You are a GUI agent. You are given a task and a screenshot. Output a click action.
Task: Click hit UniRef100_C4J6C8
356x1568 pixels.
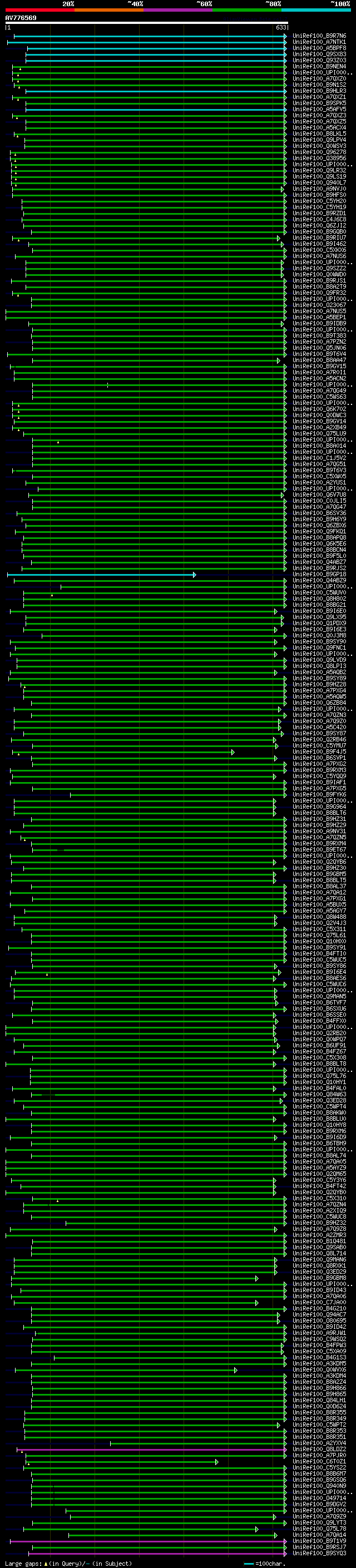(x=319, y=220)
